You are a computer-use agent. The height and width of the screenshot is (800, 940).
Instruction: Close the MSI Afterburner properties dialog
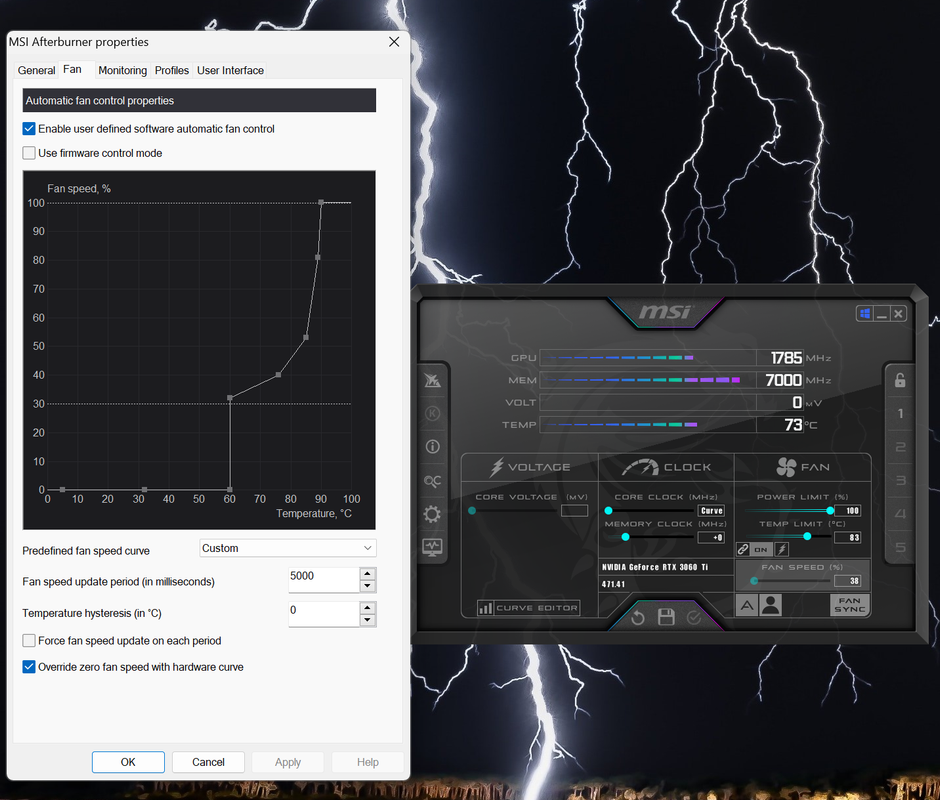click(x=394, y=42)
